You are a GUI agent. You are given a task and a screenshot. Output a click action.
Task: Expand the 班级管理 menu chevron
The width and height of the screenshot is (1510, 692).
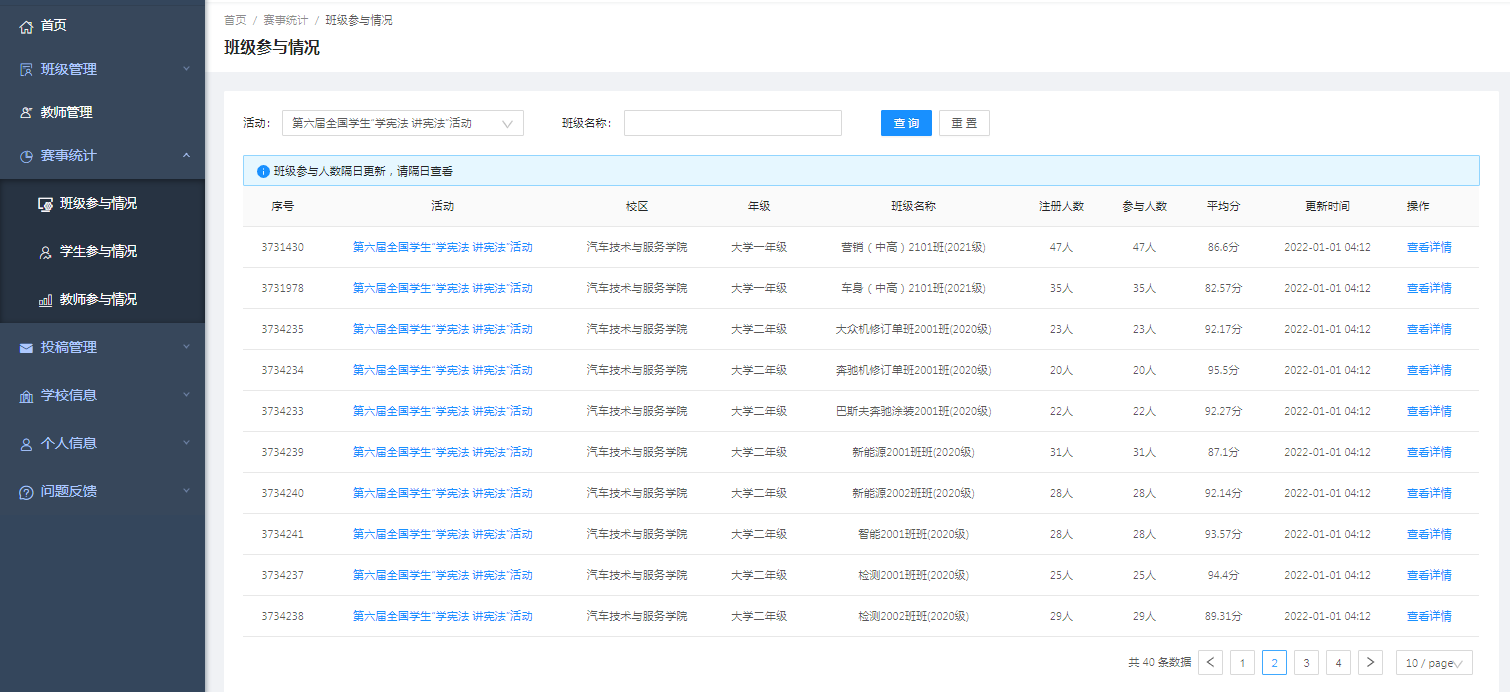[186, 69]
